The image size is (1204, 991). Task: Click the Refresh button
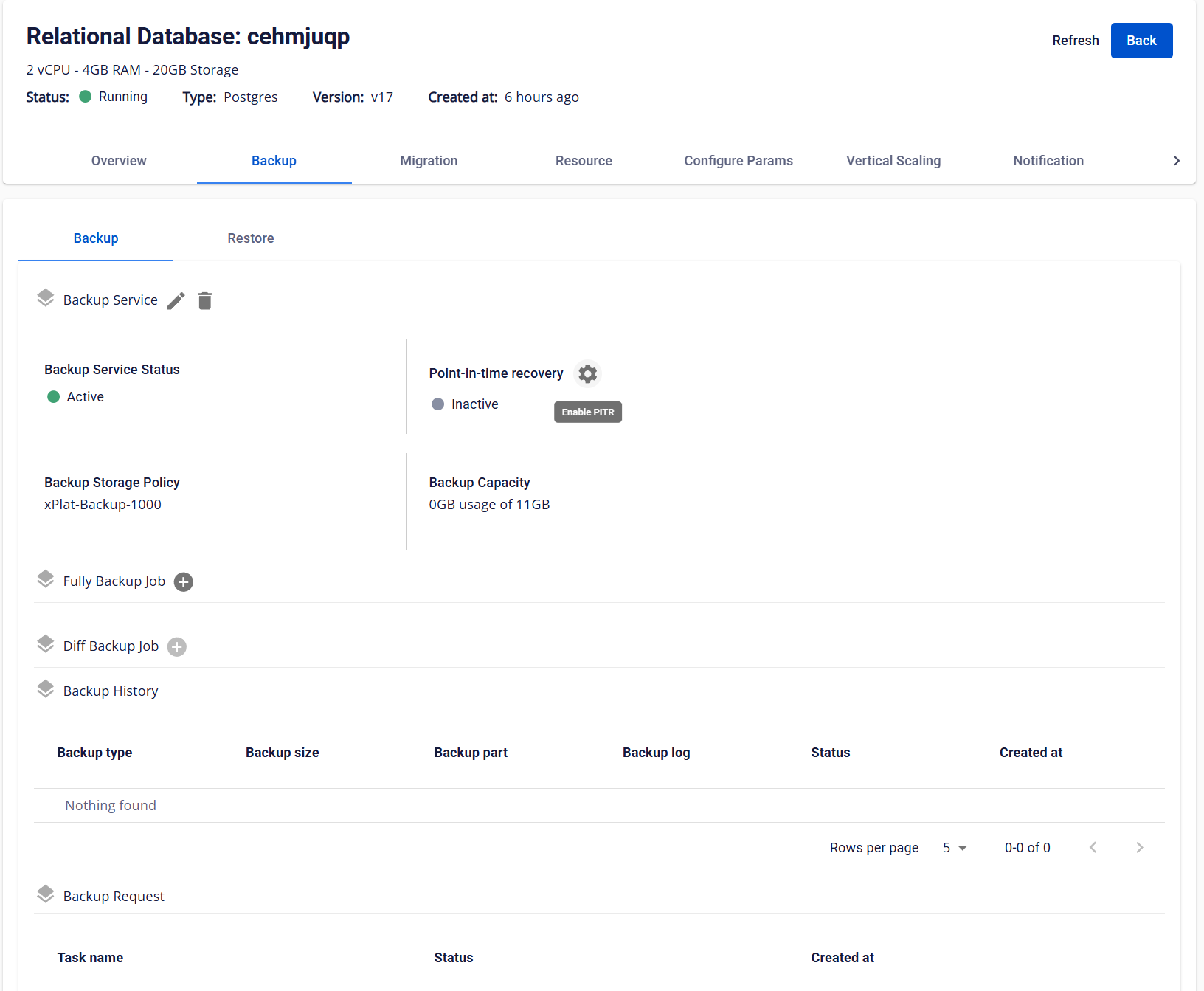(1075, 41)
